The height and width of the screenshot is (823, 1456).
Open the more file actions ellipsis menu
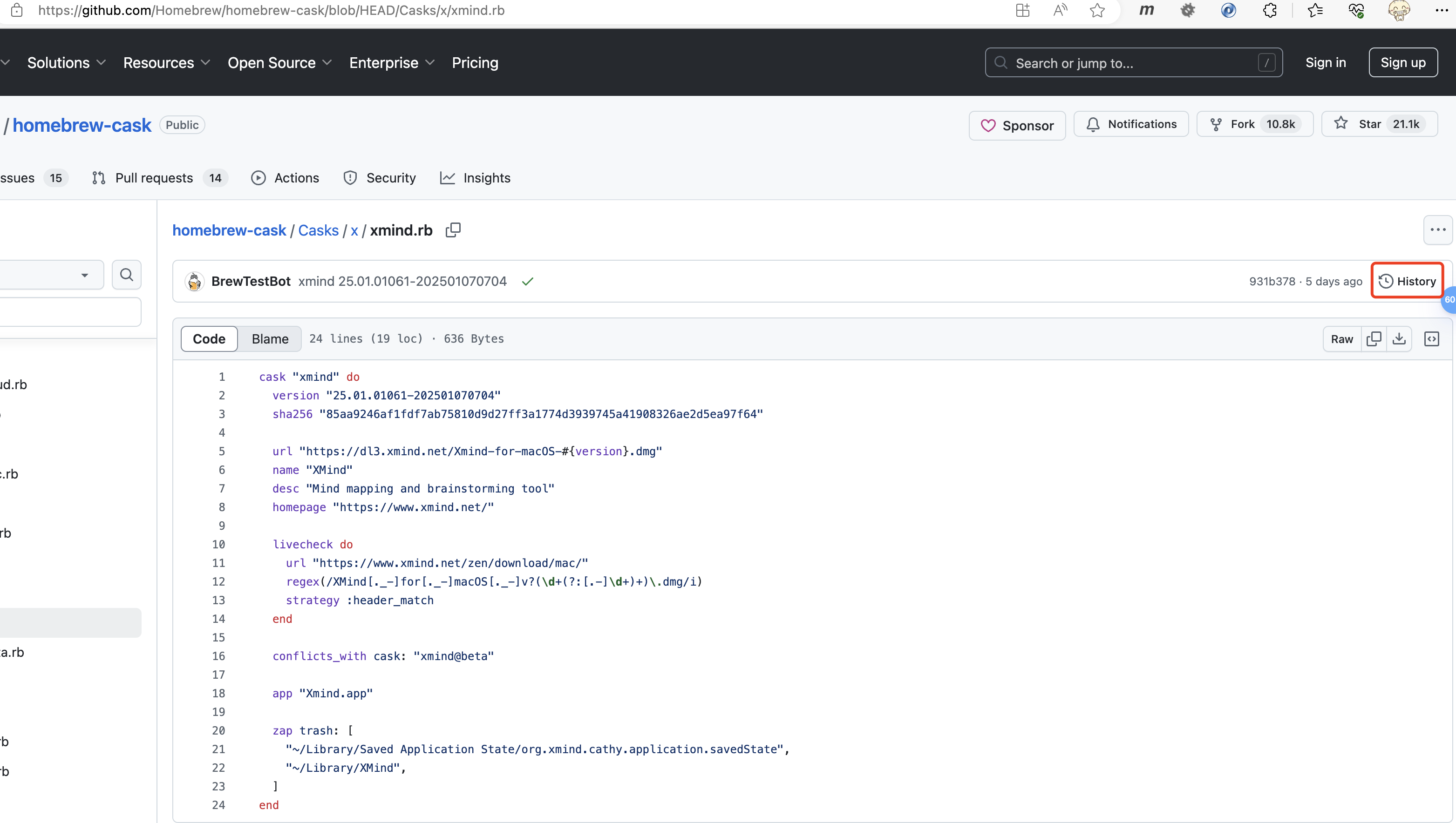1437,229
